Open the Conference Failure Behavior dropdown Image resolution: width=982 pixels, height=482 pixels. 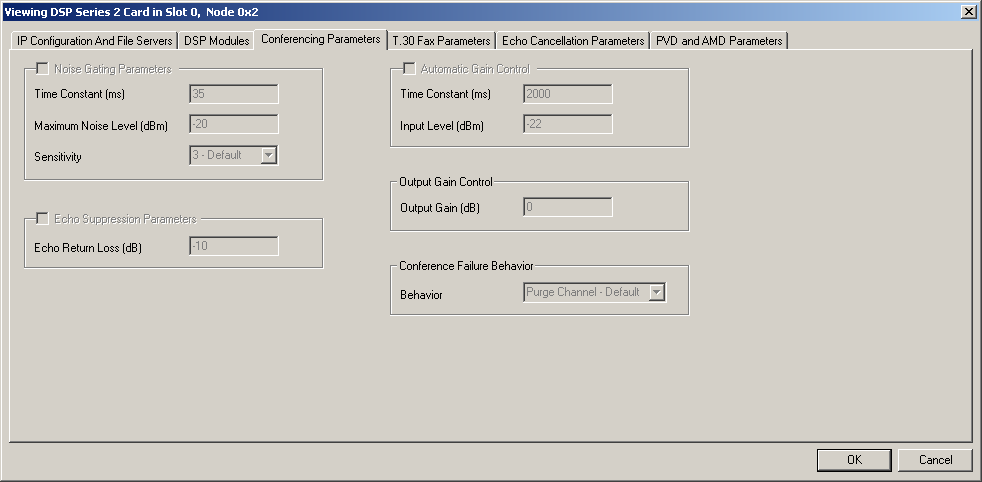pos(656,292)
